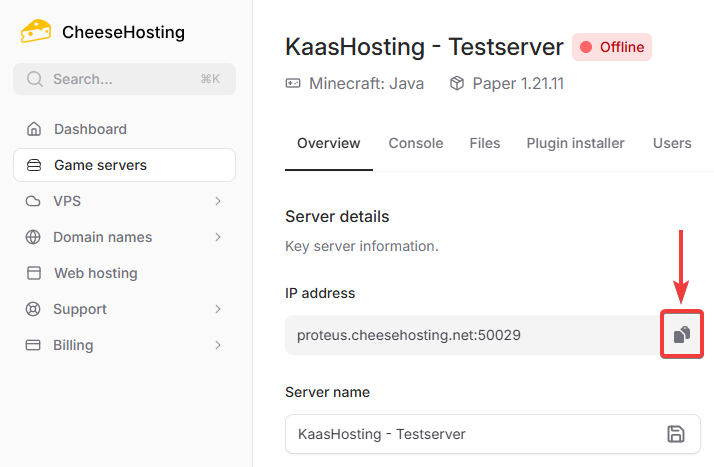Screen dimensions: 714x467
Task: Click the Server name text field
Action: click(x=470, y=434)
